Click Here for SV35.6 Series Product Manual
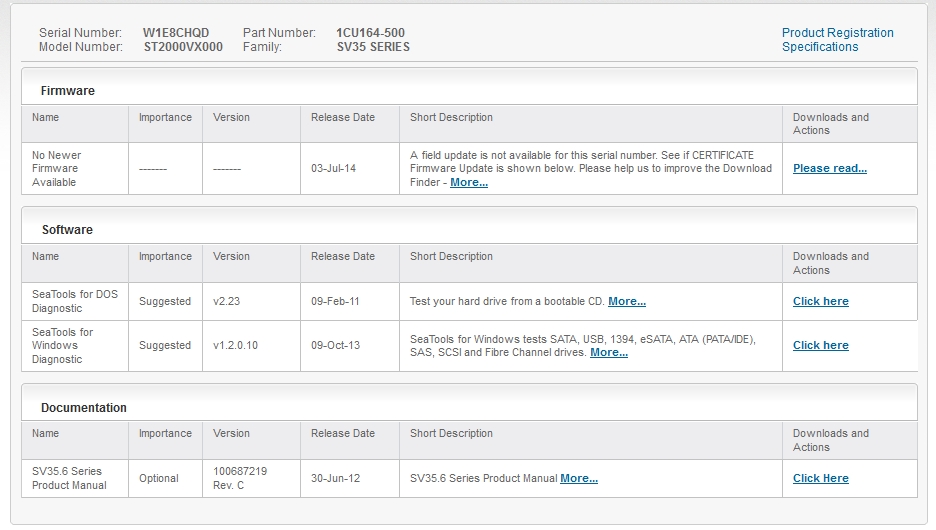 [820, 479]
